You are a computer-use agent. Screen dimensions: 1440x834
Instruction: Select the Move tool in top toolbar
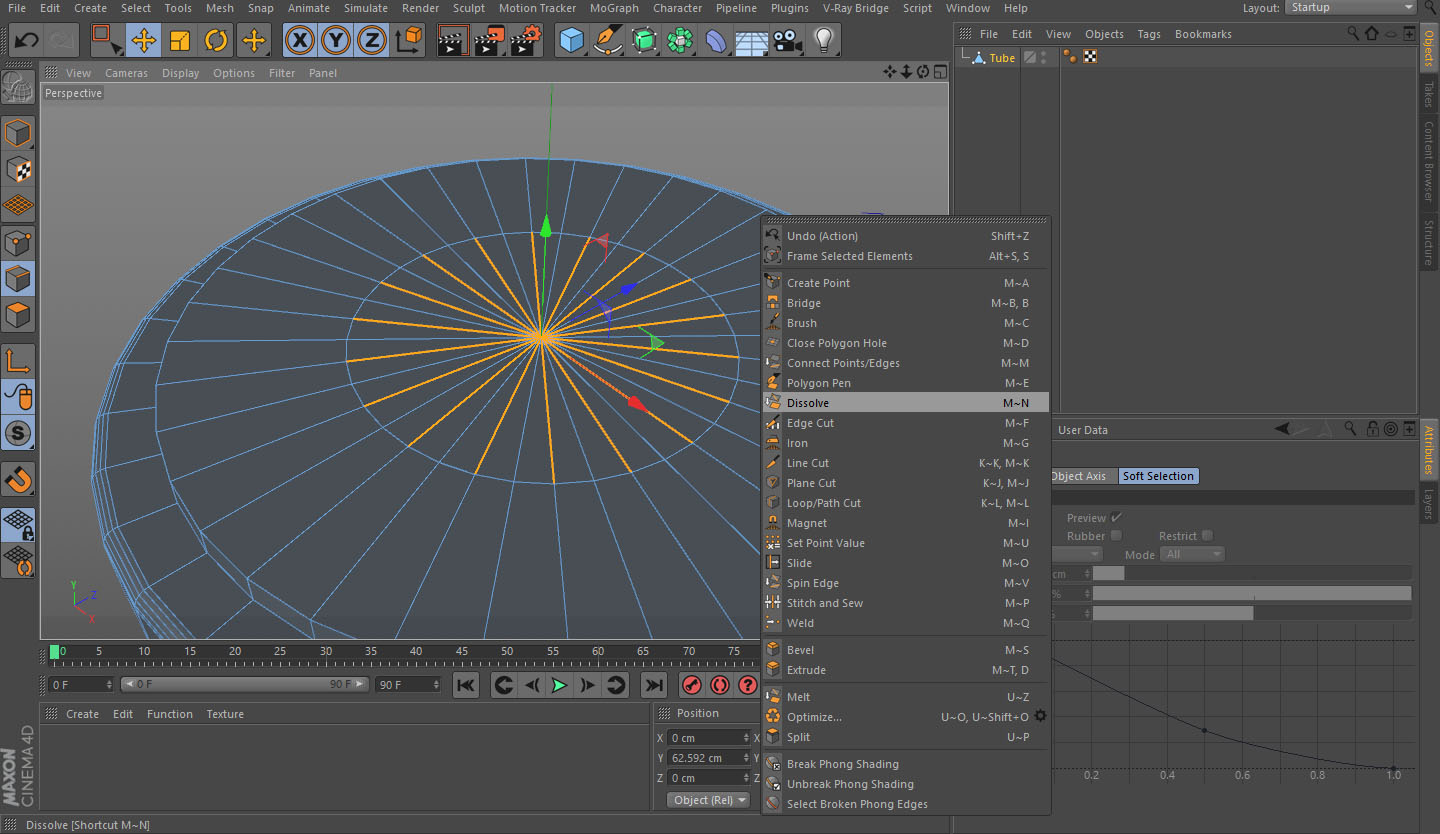coord(144,41)
